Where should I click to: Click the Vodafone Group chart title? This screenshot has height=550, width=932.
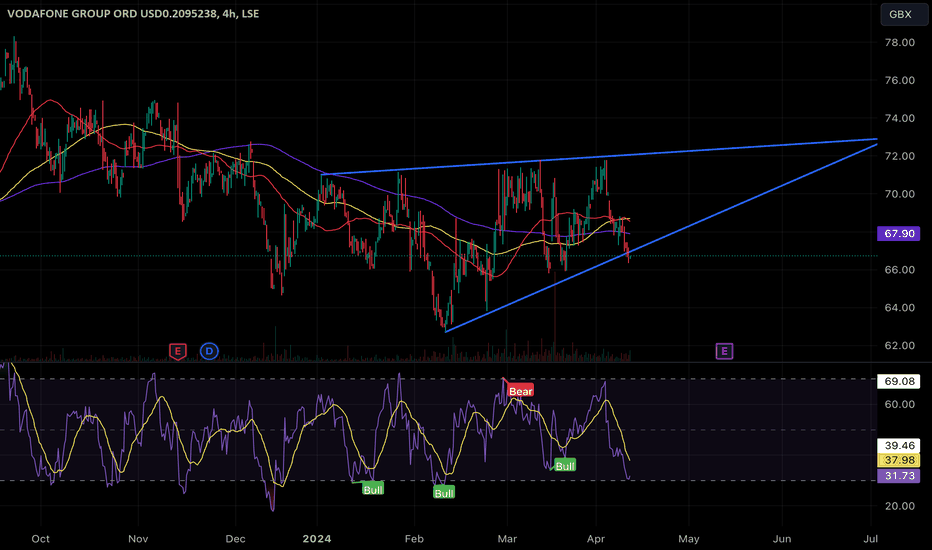[133, 13]
